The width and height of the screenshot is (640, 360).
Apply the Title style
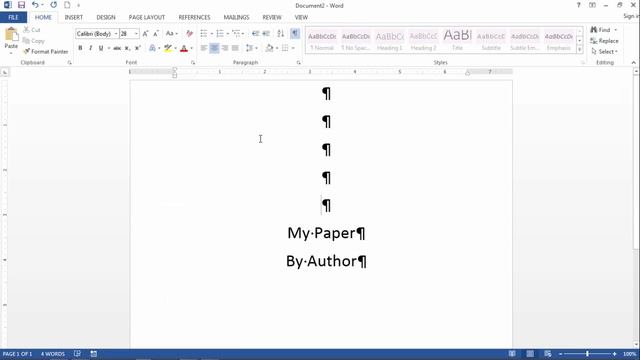(457, 40)
